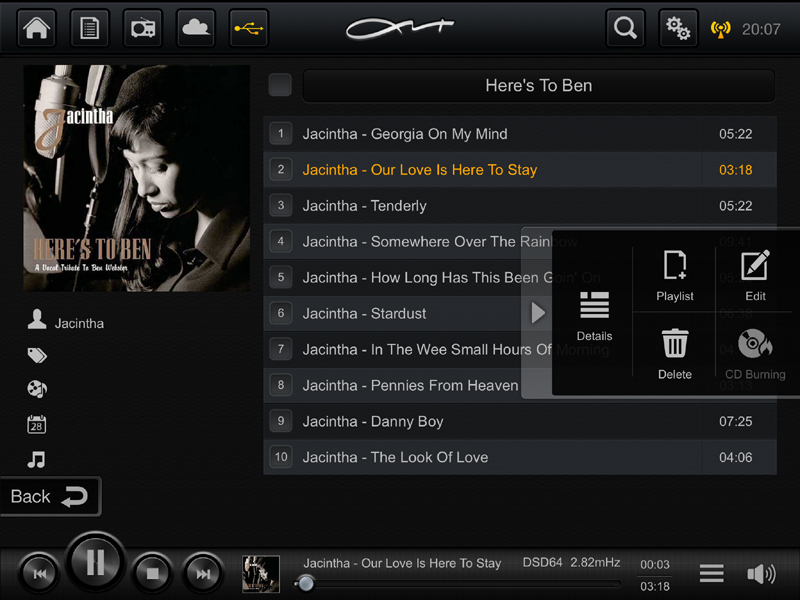The image size is (800, 600).
Task: Choose Playlist in the popup menu
Action: 674,276
